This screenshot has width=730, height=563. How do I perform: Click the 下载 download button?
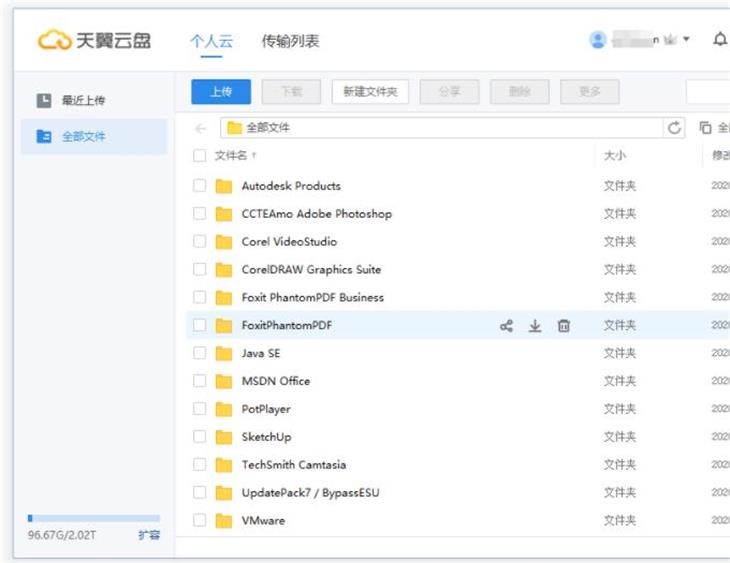click(x=291, y=92)
